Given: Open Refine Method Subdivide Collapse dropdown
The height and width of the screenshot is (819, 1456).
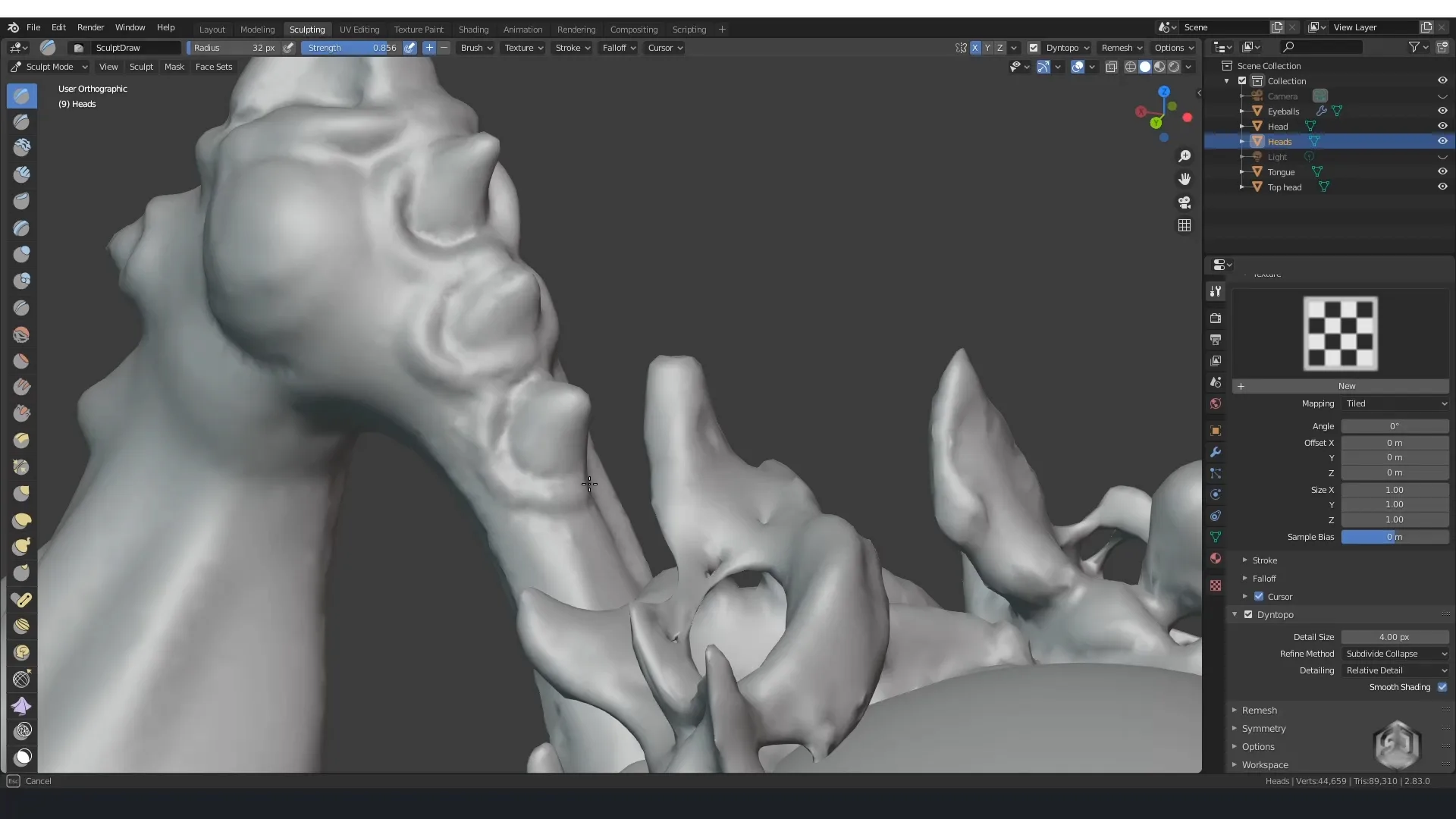Looking at the screenshot, I should pos(1395,654).
